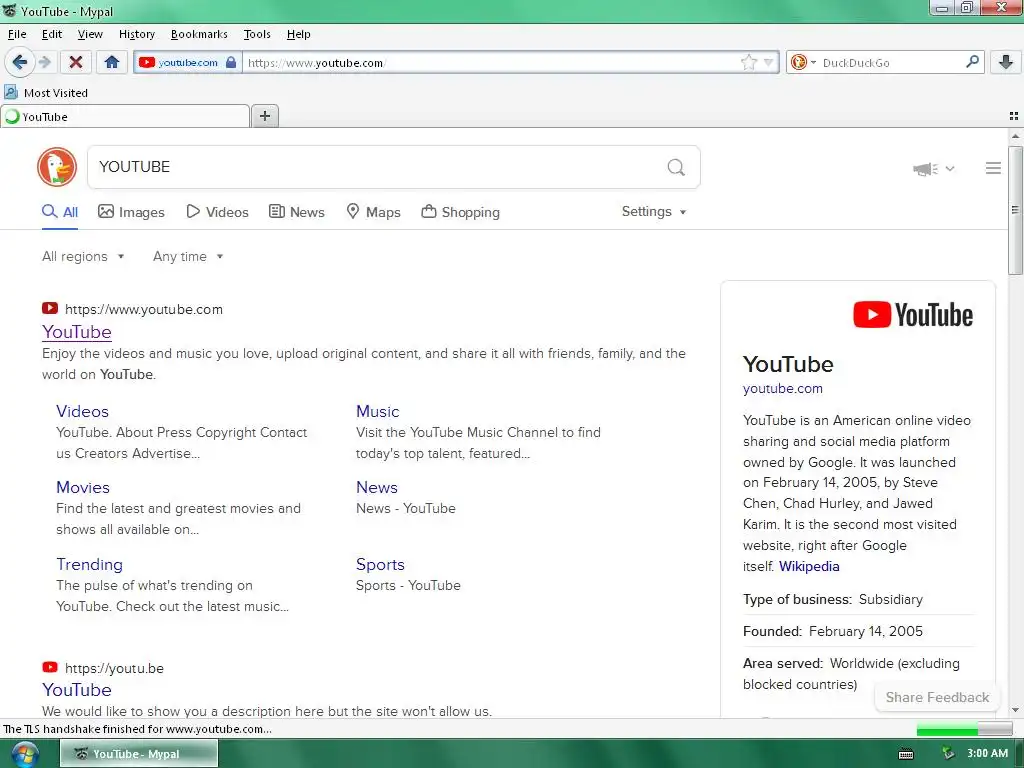Screen dimensions: 1024x768
Task: Click the forward arrow navigation button
Action: (x=44, y=63)
